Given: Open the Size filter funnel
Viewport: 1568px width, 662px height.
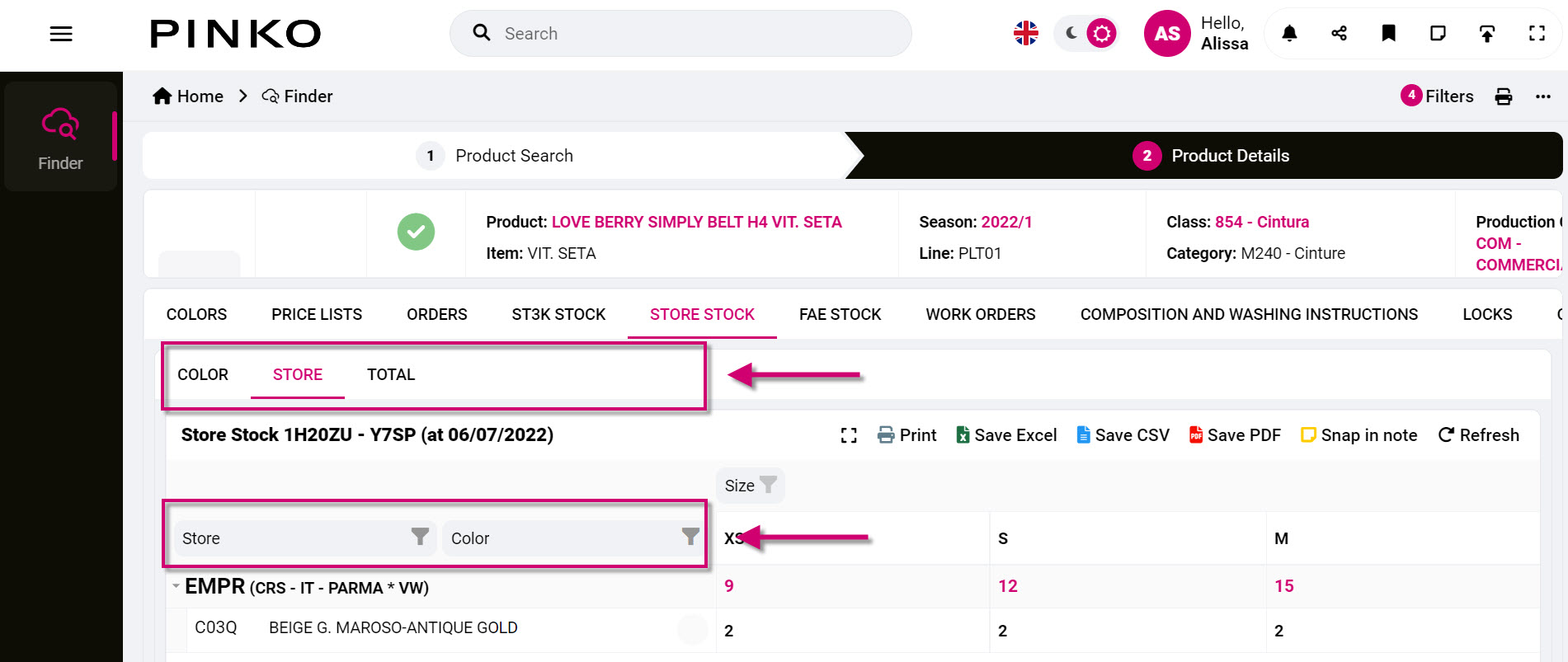Looking at the screenshot, I should pos(768,485).
